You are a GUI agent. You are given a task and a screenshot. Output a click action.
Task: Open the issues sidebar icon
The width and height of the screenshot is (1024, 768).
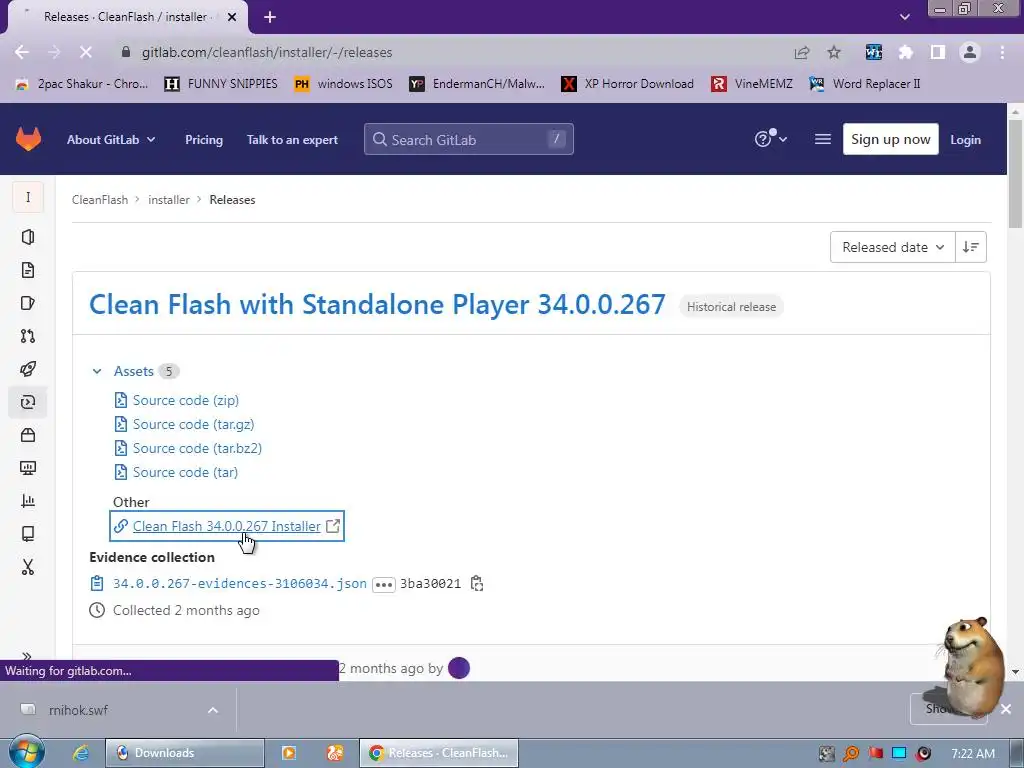(27, 303)
